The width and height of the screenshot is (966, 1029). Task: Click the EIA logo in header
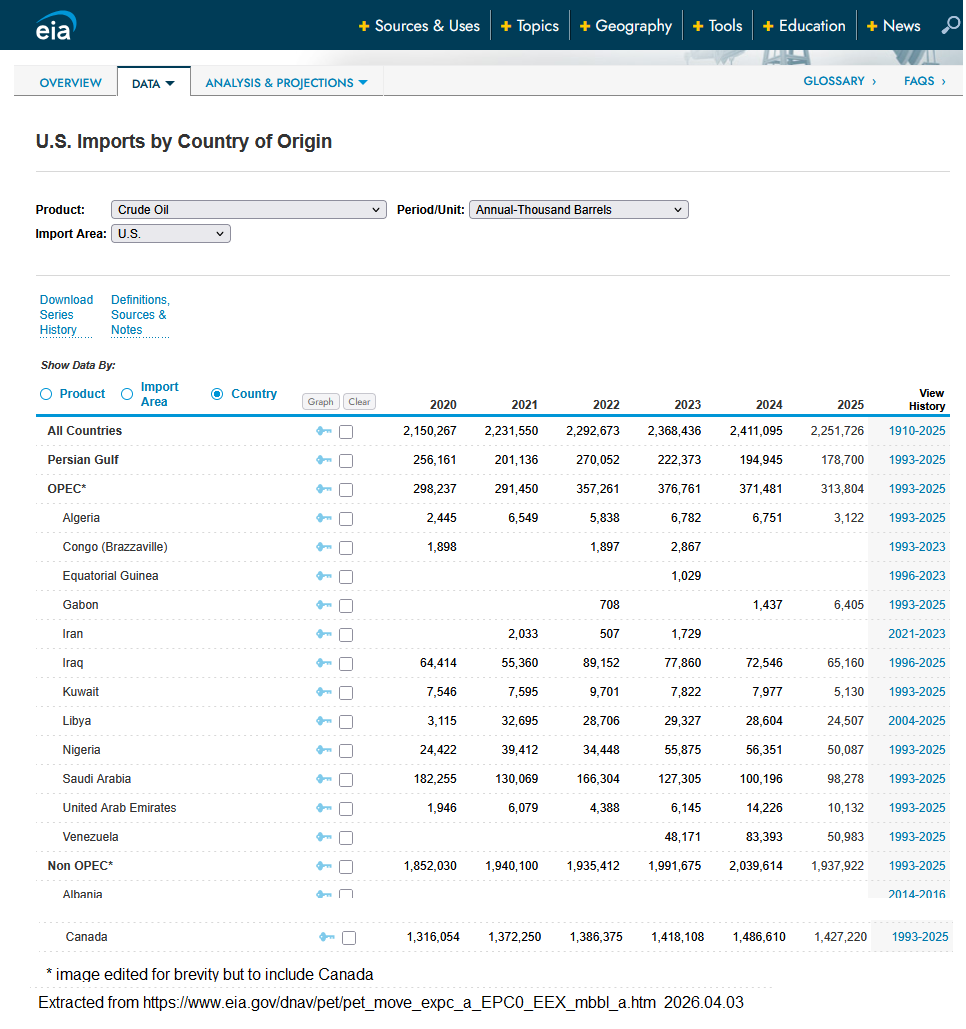tap(53, 27)
